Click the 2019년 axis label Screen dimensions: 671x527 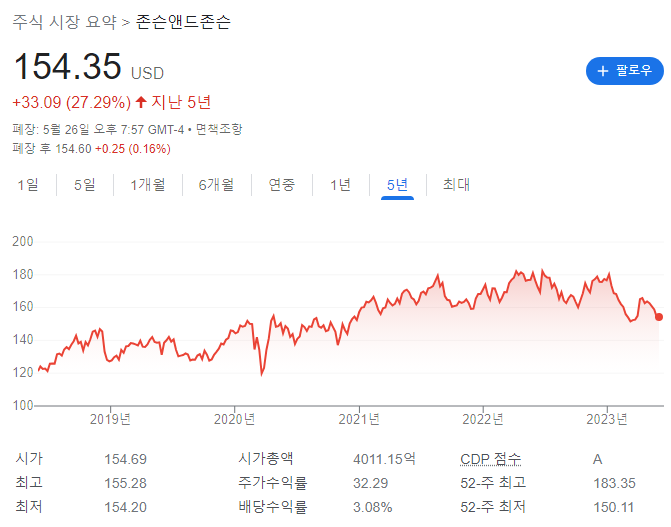point(110,419)
